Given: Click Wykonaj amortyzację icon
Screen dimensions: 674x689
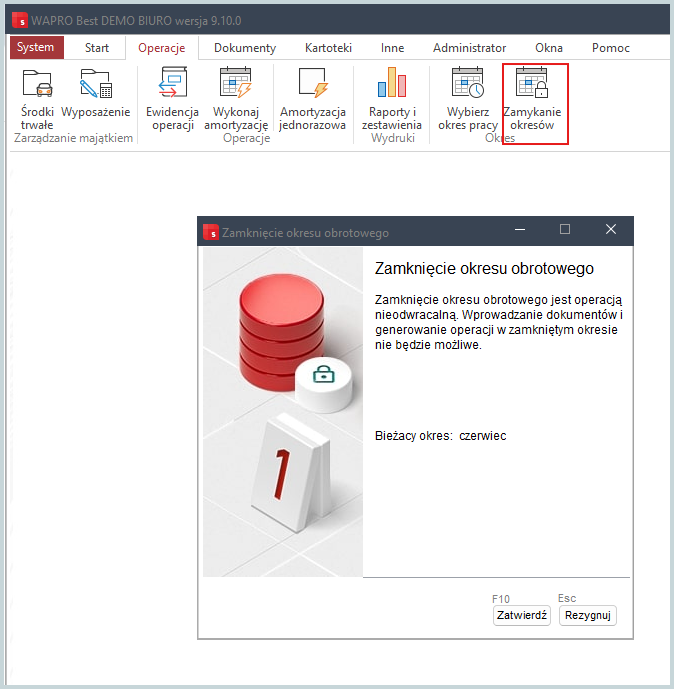Looking at the screenshot, I should [236, 83].
